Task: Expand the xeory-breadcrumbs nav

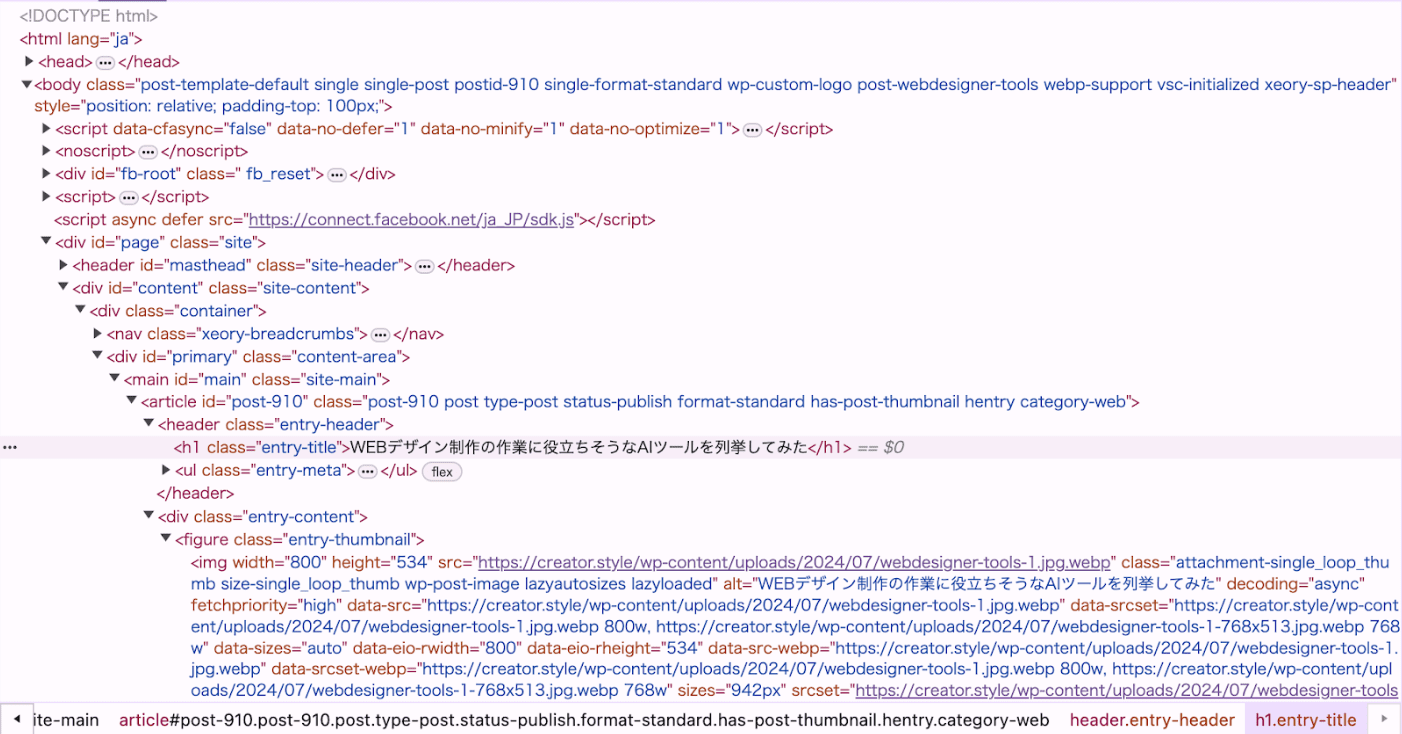Action: click(97, 334)
